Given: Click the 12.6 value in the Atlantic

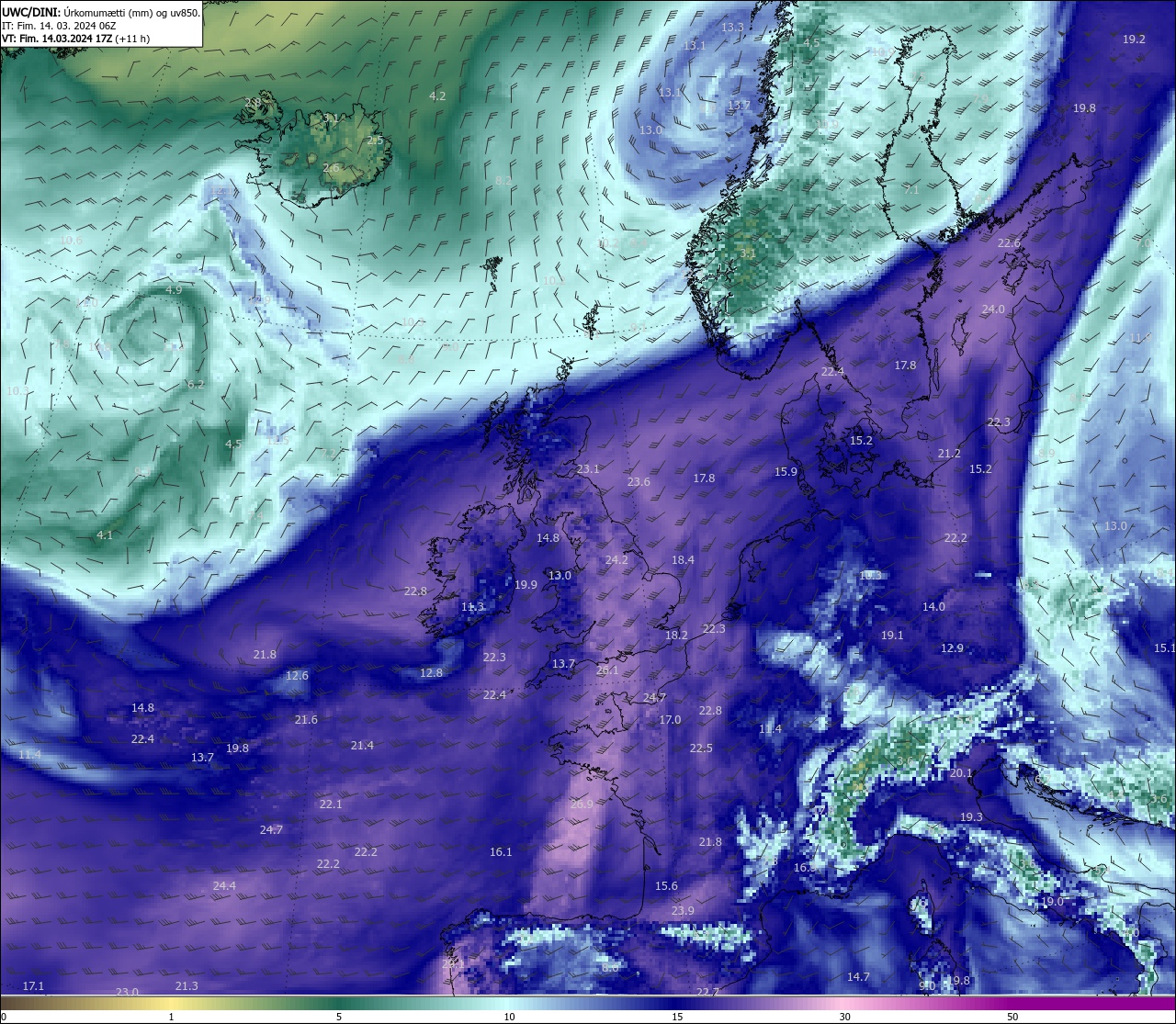Looking at the screenshot, I should 297,676.
